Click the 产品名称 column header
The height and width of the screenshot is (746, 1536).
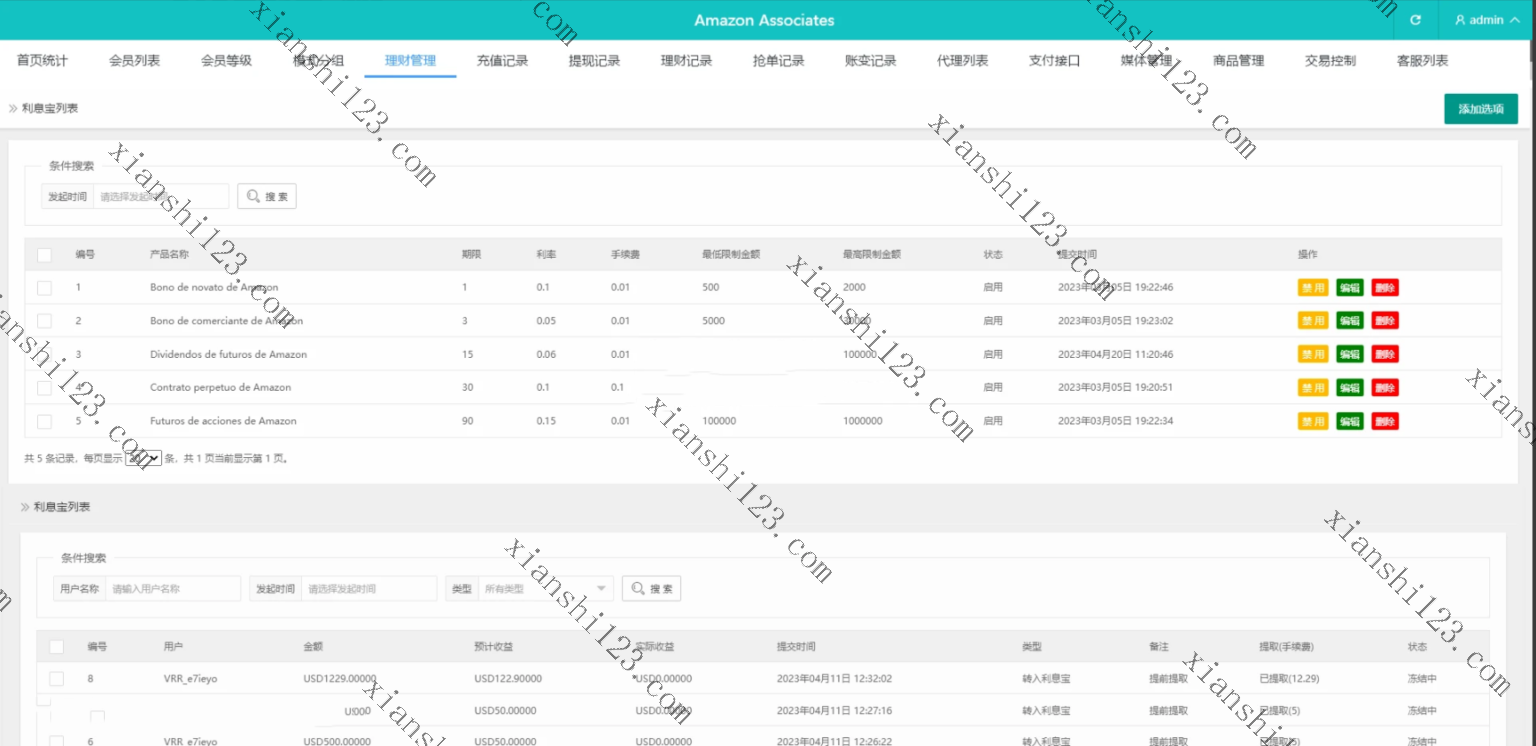(169, 255)
